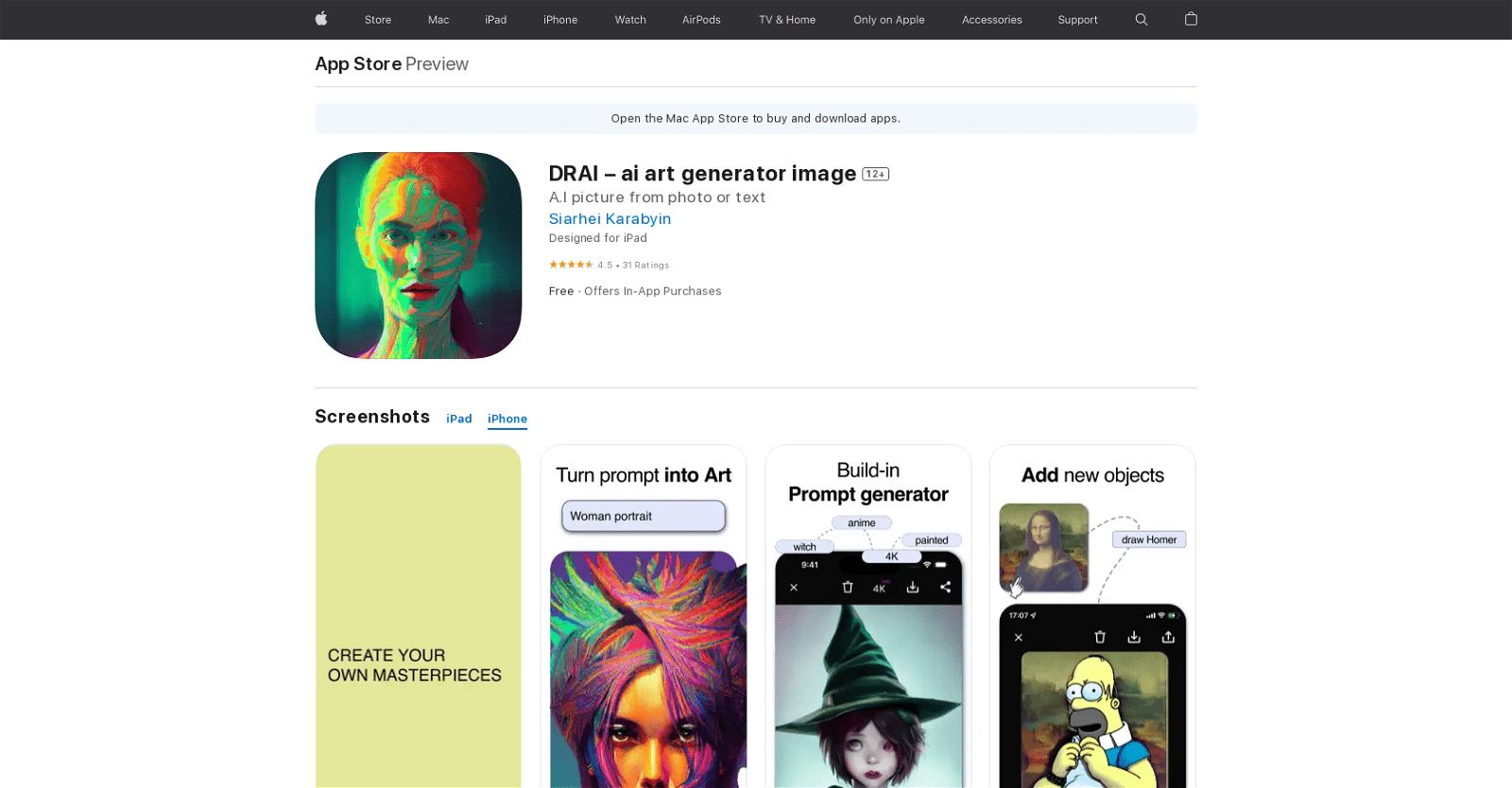Click the App Store heading link

click(358, 64)
